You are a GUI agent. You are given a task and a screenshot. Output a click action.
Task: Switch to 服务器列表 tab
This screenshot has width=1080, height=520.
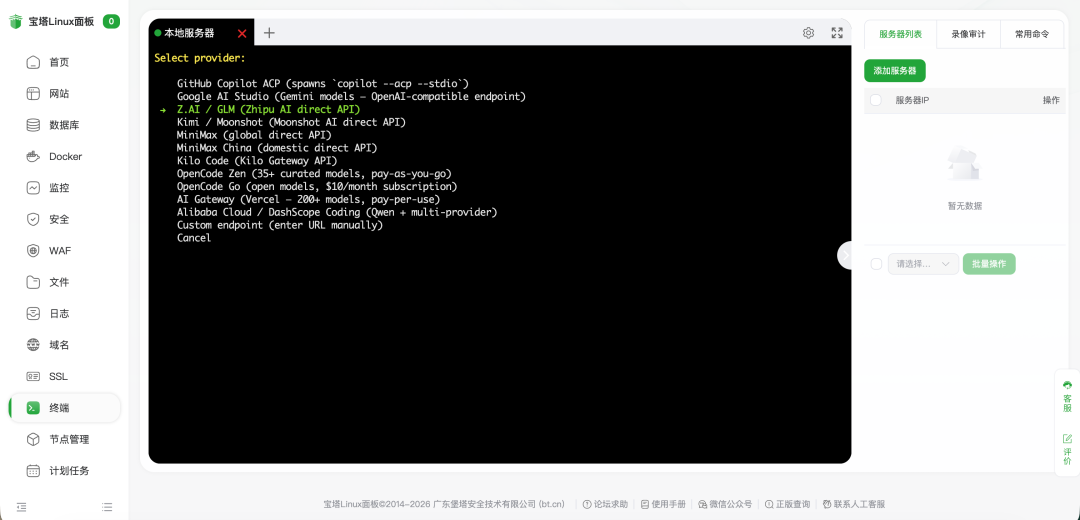click(900, 34)
